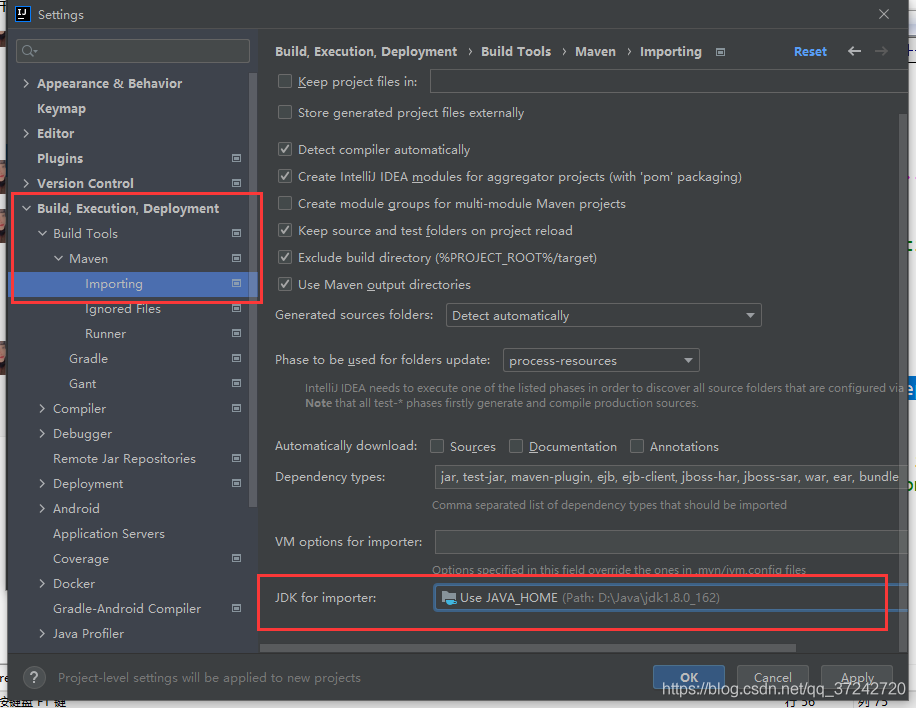
Task: Enable automatic download of Sources
Action: (437, 446)
